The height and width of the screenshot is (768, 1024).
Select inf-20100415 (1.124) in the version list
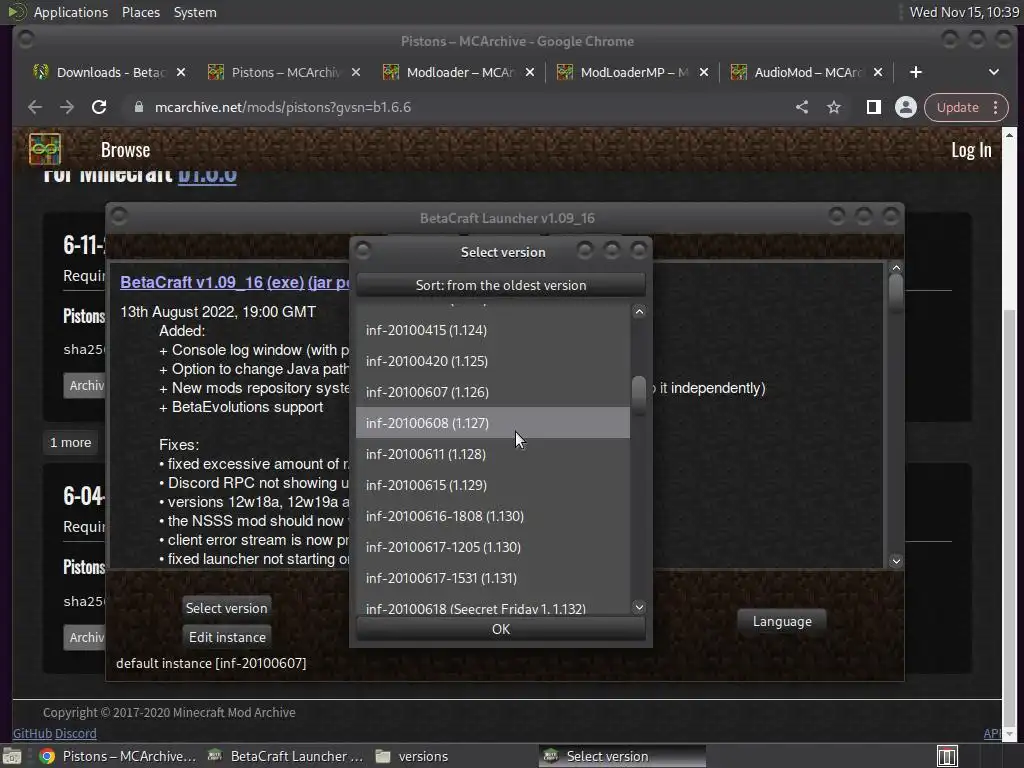(492, 330)
